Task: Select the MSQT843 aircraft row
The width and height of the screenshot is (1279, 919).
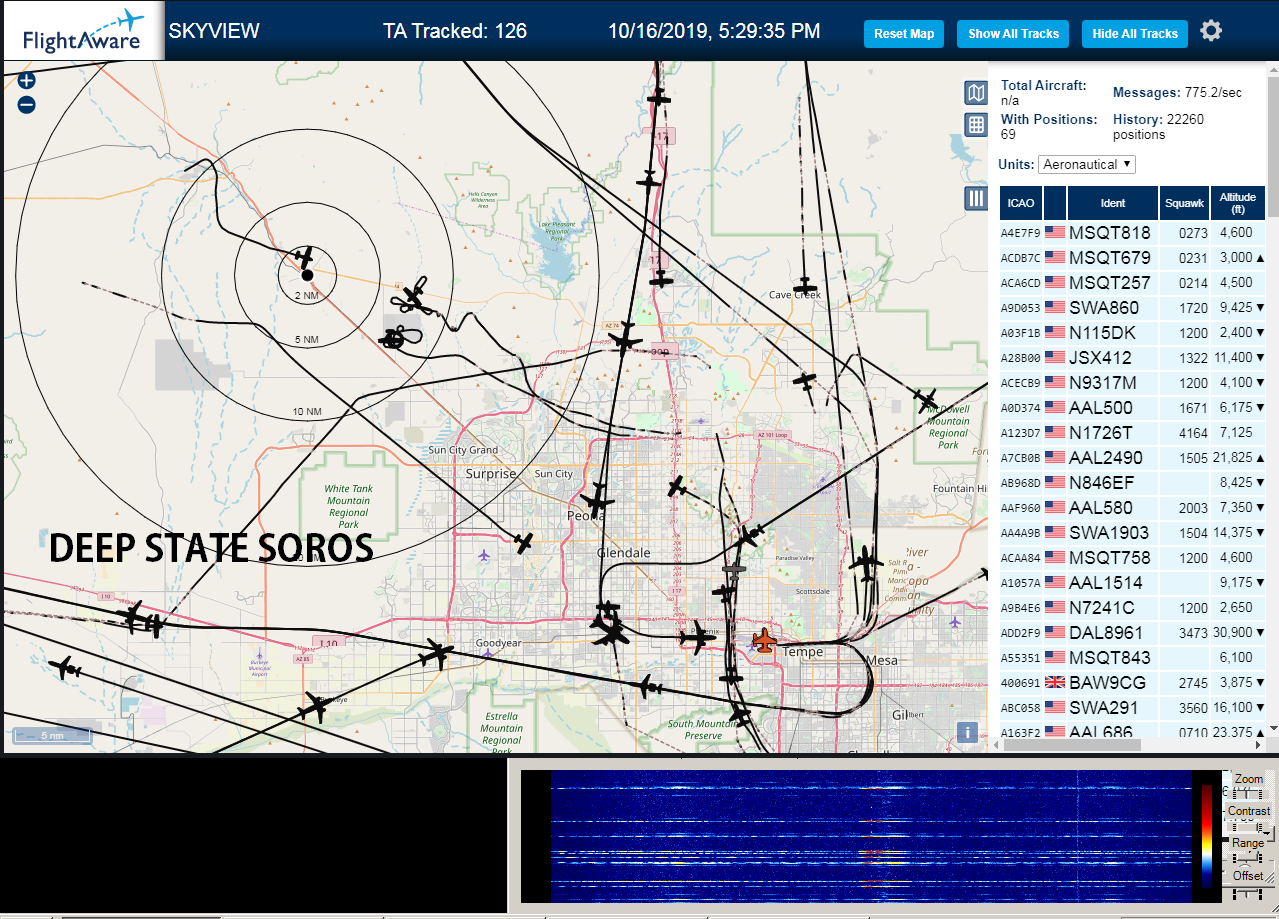Action: (1132, 657)
